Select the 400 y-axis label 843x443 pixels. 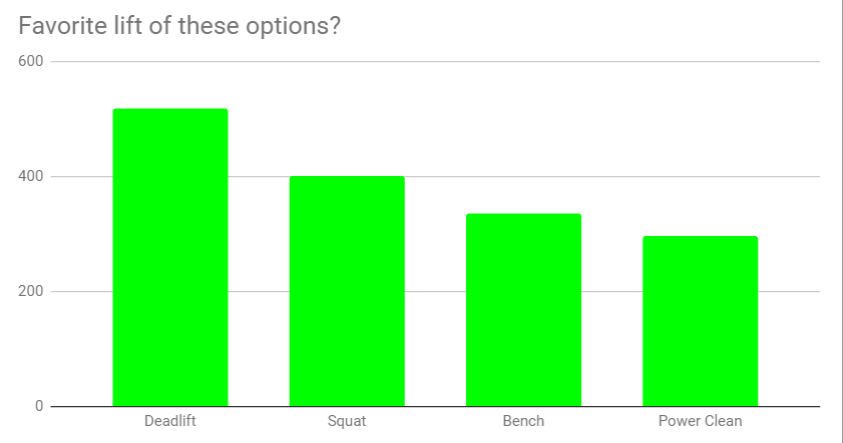pos(31,177)
